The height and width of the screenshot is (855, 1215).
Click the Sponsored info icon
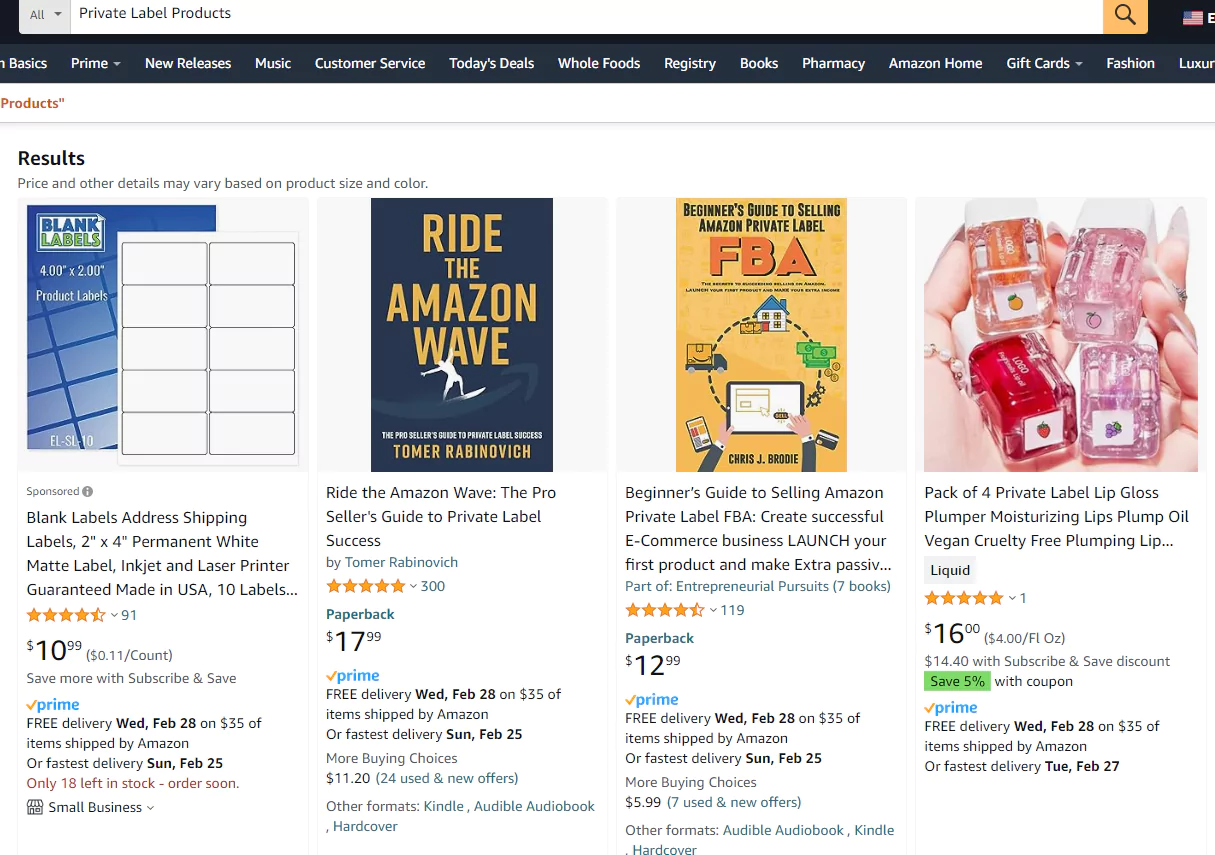[88, 492]
